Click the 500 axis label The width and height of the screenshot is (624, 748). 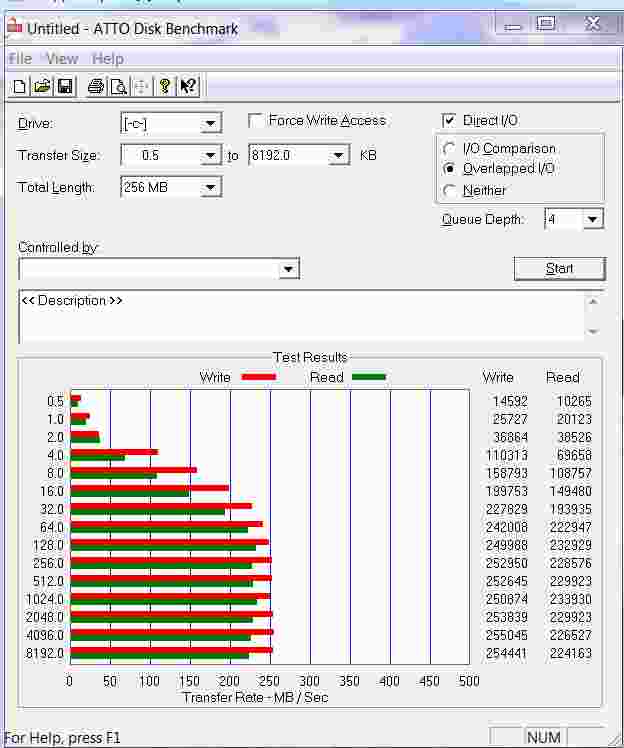[469, 681]
